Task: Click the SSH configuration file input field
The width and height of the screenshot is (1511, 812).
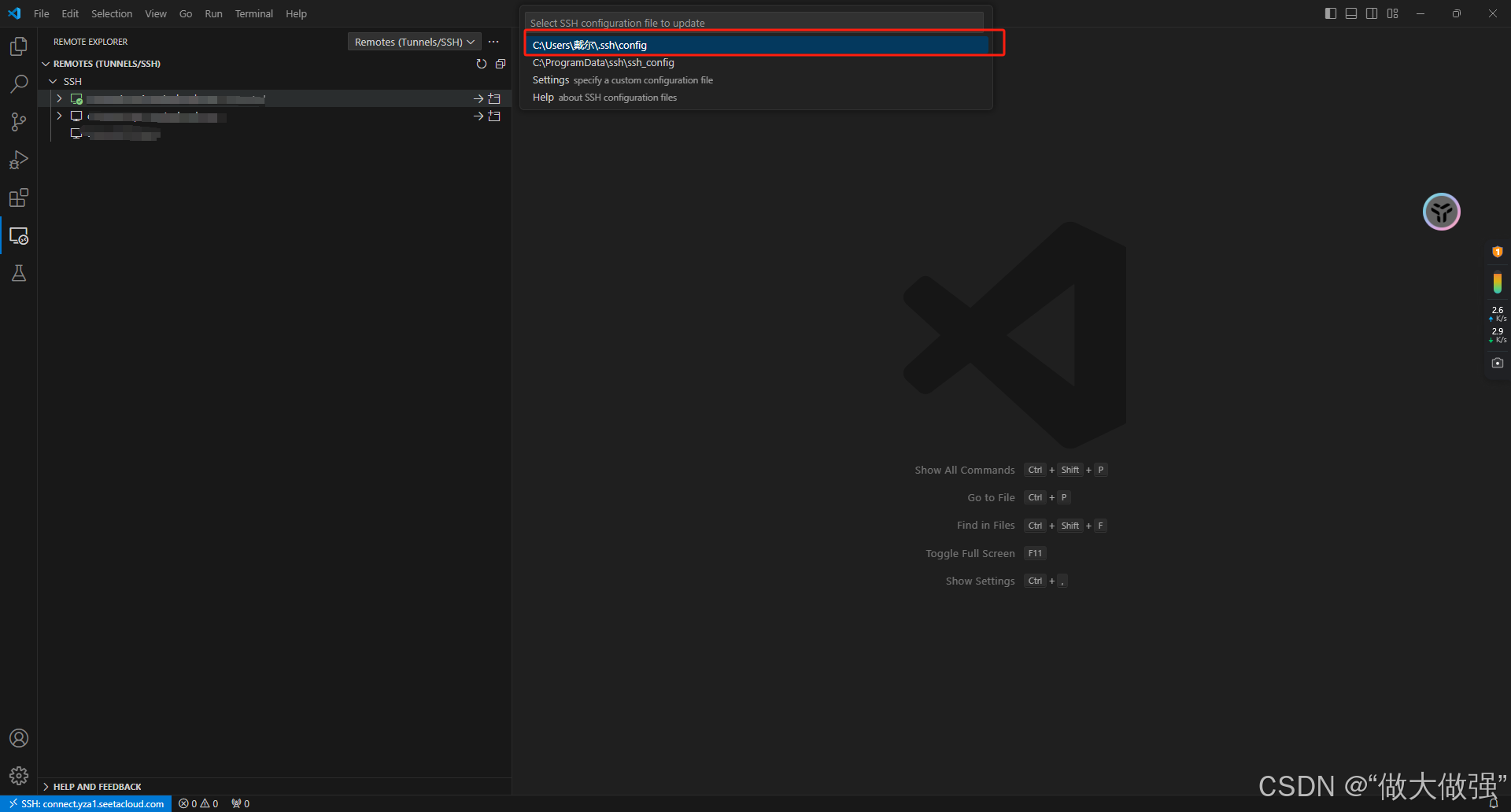Action: (x=754, y=23)
